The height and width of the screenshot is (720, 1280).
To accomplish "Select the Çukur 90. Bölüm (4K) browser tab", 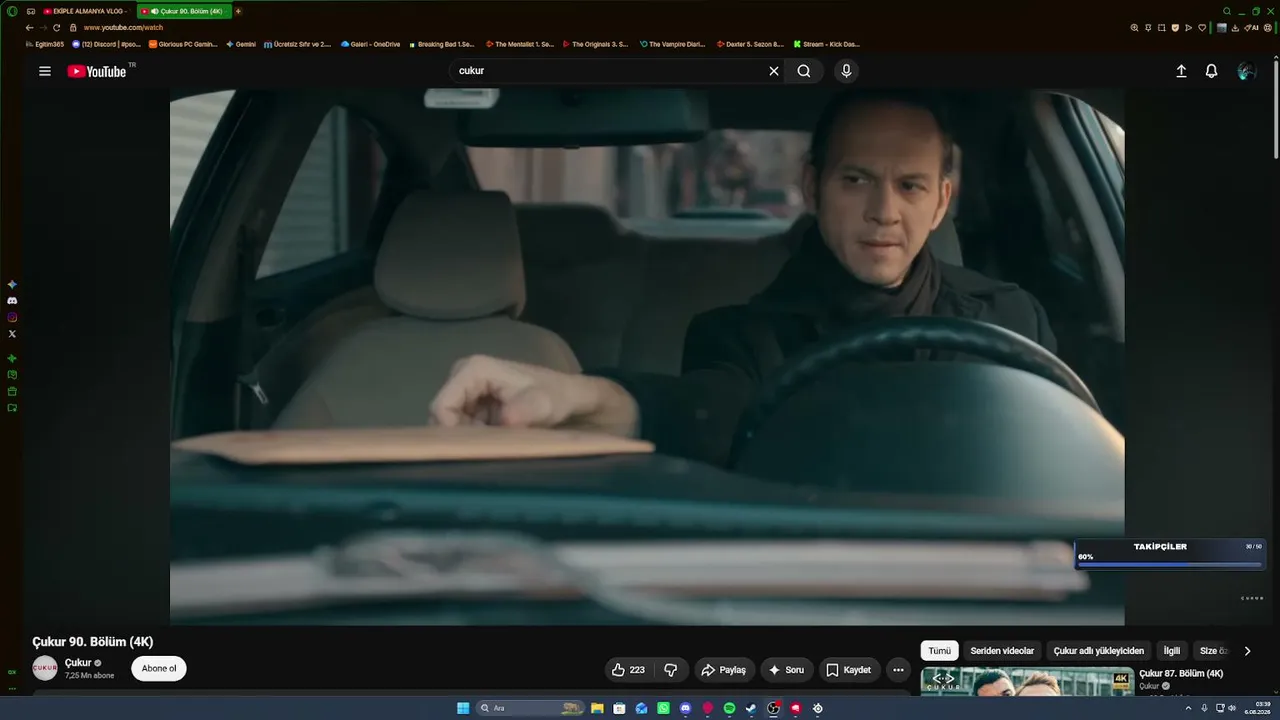I will click(184, 11).
